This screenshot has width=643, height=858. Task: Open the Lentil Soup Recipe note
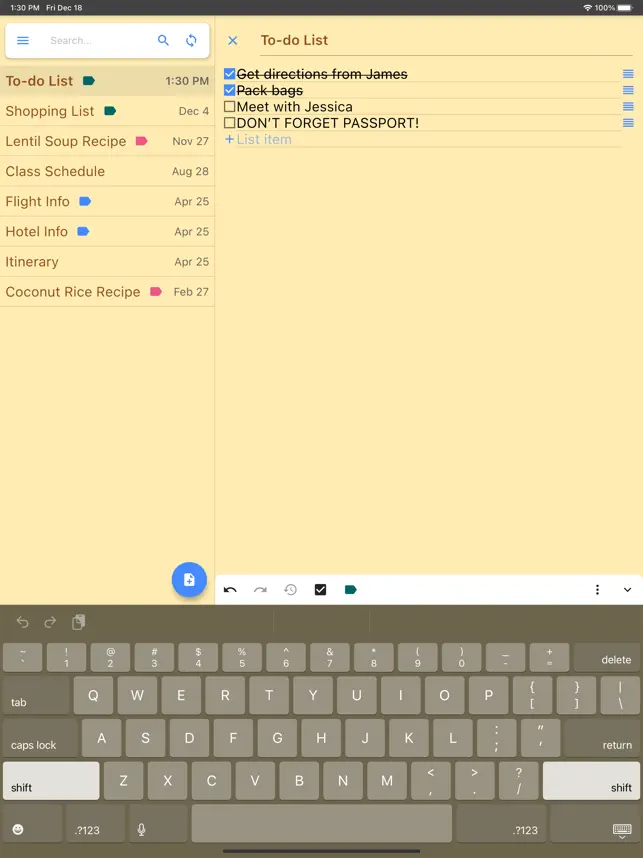click(107, 141)
